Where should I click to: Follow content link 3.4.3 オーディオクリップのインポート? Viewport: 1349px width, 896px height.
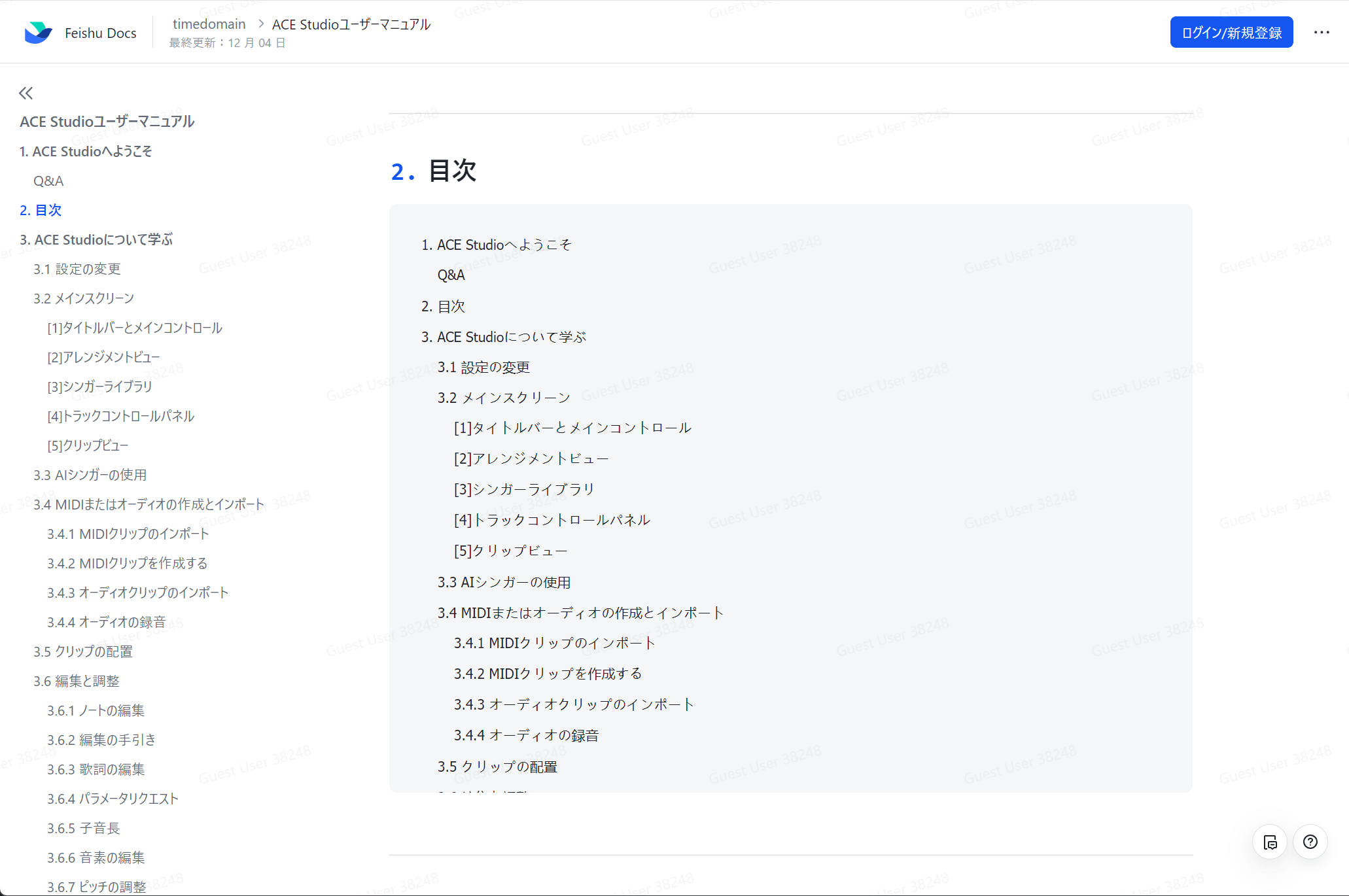pyautogui.click(x=574, y=704)
